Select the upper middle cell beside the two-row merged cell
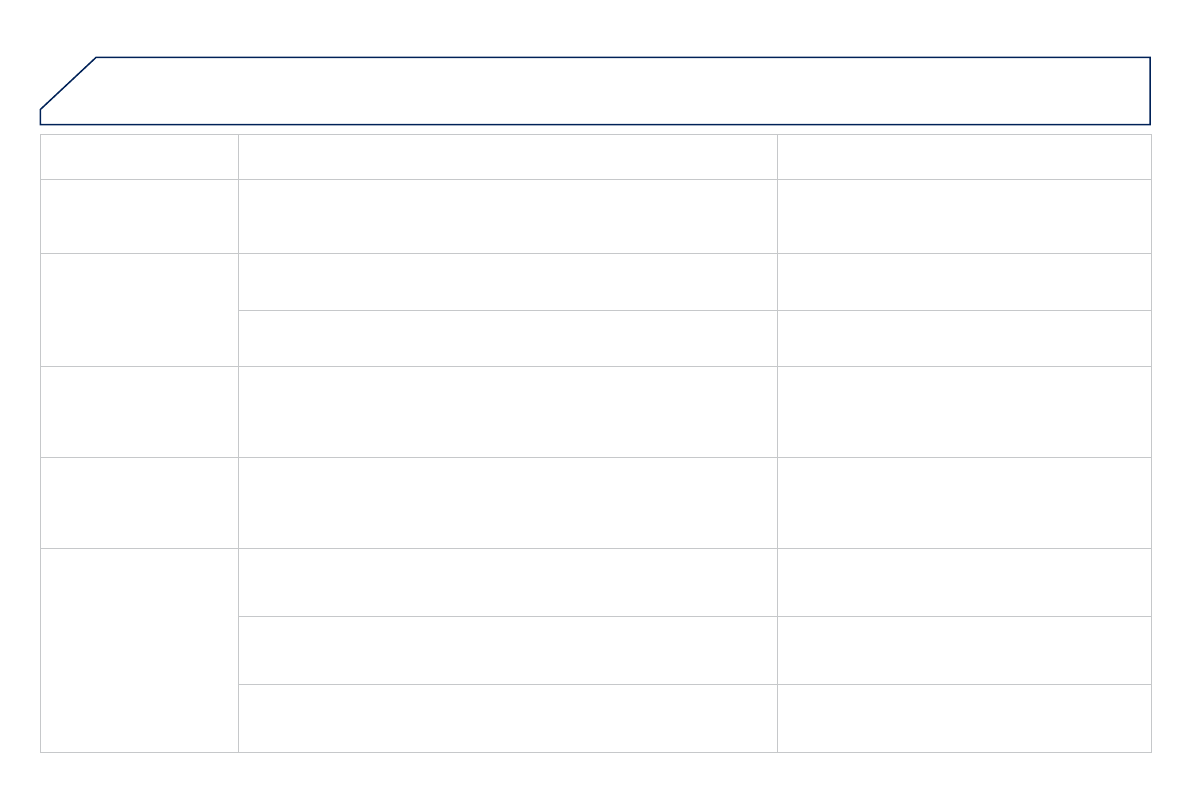1191x794 pixels. tap(507, 282)
